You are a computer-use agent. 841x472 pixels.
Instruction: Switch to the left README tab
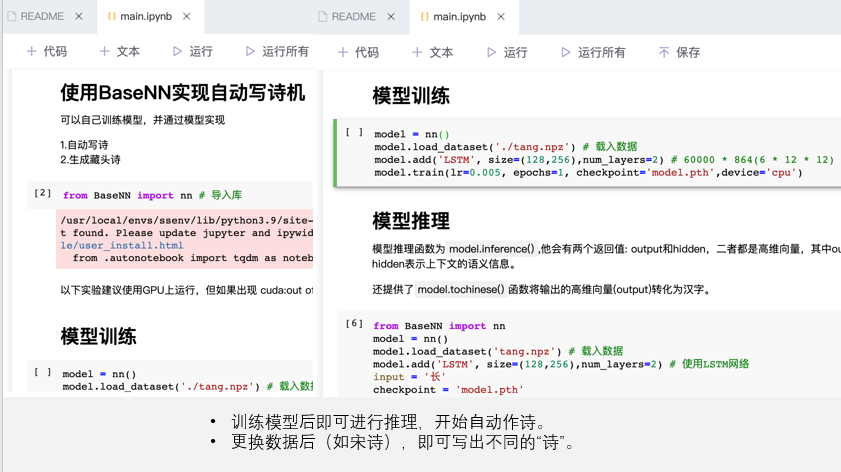pos(41,17)
